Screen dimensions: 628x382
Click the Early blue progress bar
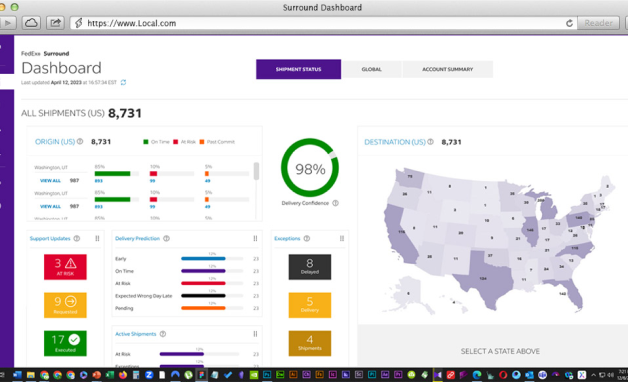pos(203,259)
